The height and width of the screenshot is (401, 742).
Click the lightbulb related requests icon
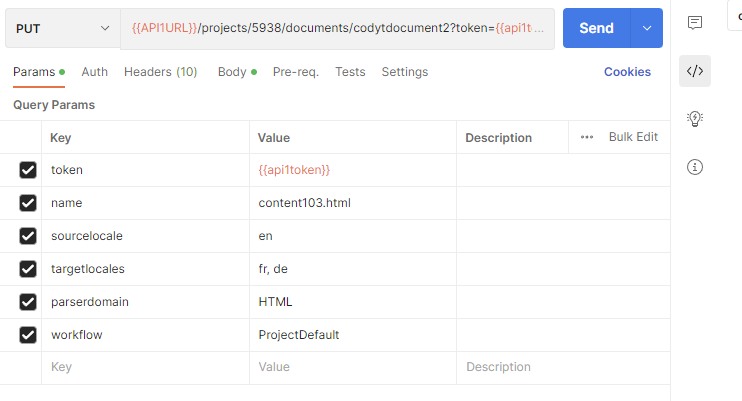(x=695, y=119)
